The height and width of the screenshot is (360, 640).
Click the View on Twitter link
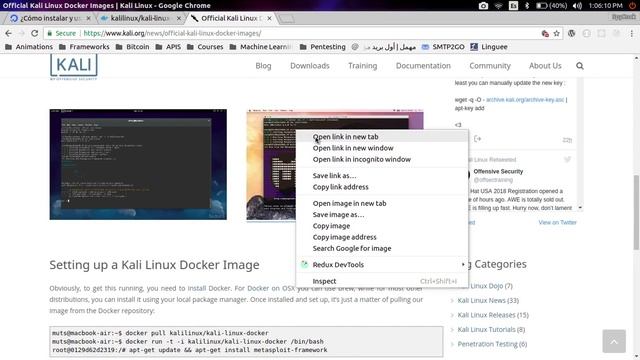point(558,222)
